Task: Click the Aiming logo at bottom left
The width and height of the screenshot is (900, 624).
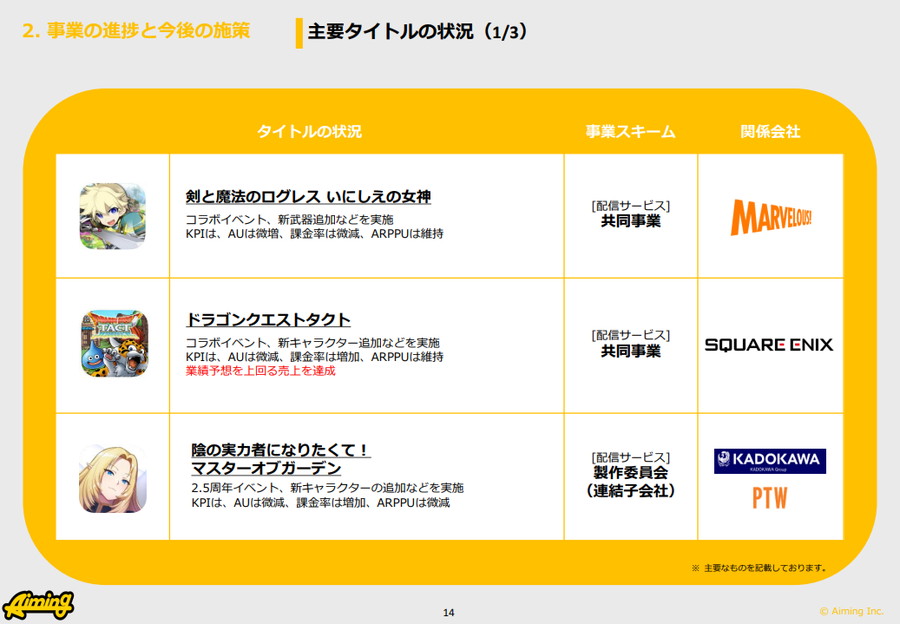Action: click(37, 604)
